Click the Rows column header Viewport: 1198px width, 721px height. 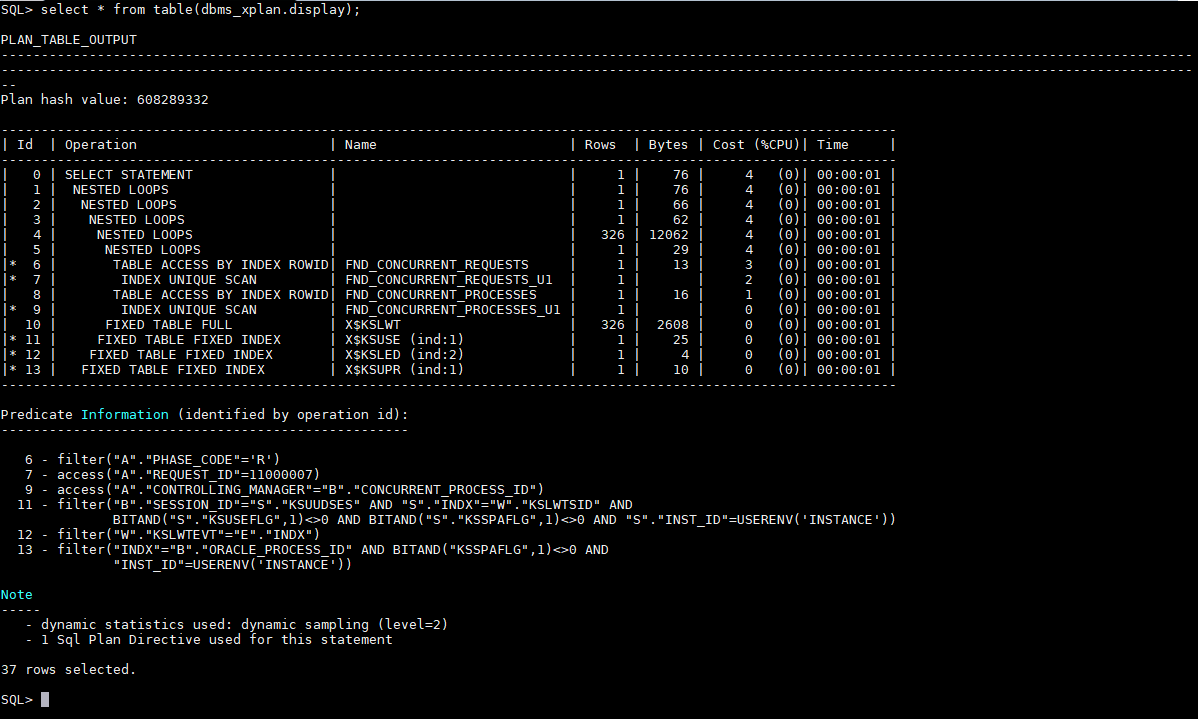pos(600,144)
